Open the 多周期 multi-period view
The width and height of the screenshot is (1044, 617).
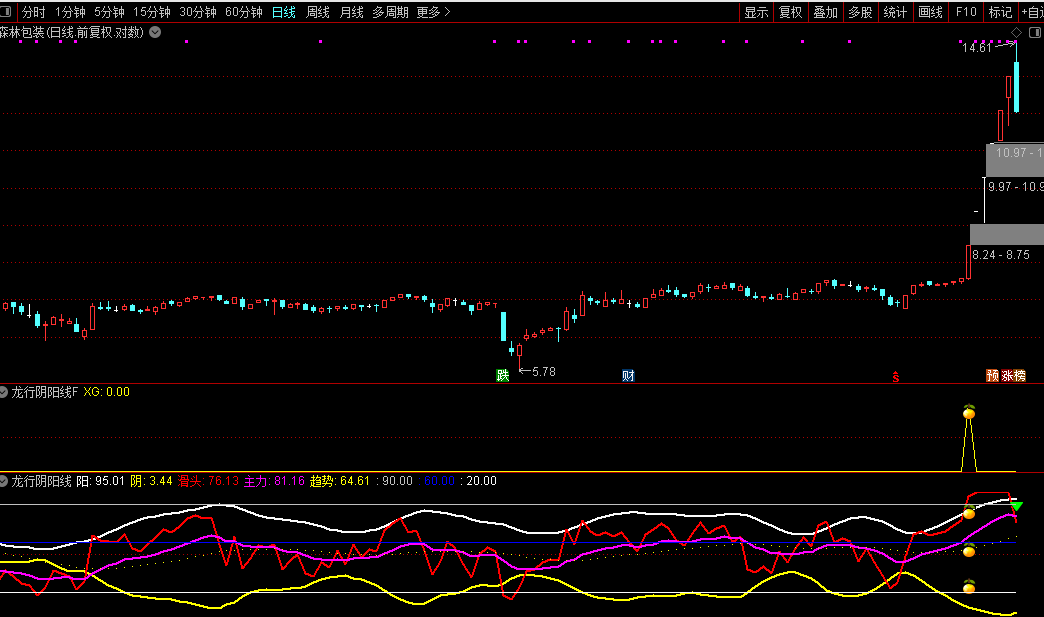(390, 12)
